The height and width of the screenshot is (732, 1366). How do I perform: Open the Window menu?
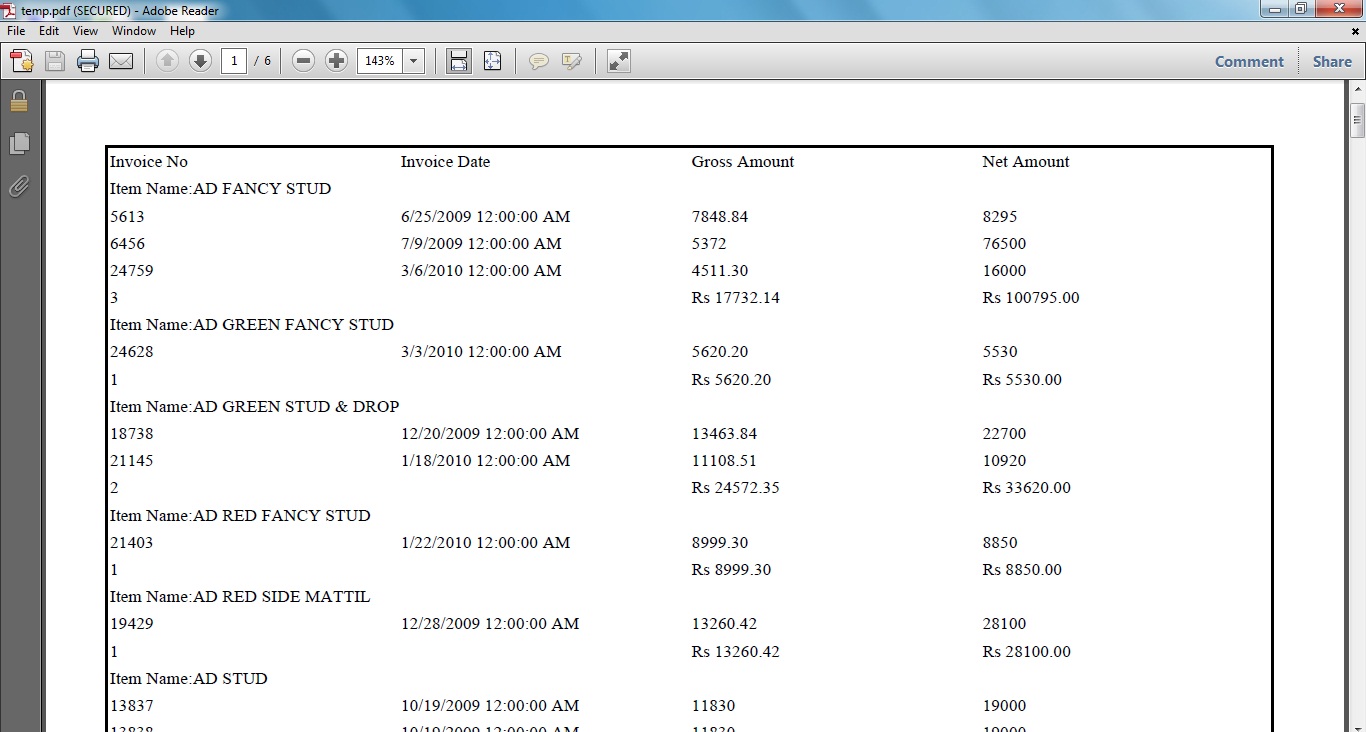click(x=134, y=31)
